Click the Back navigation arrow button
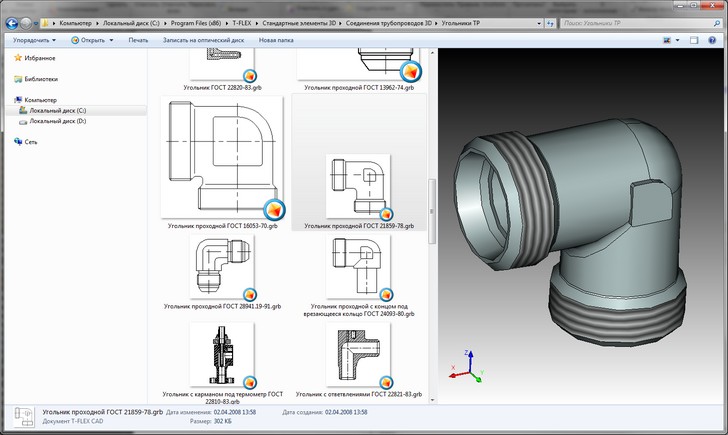The width and height of the screenshot is (728, 435). click(12, 23)
